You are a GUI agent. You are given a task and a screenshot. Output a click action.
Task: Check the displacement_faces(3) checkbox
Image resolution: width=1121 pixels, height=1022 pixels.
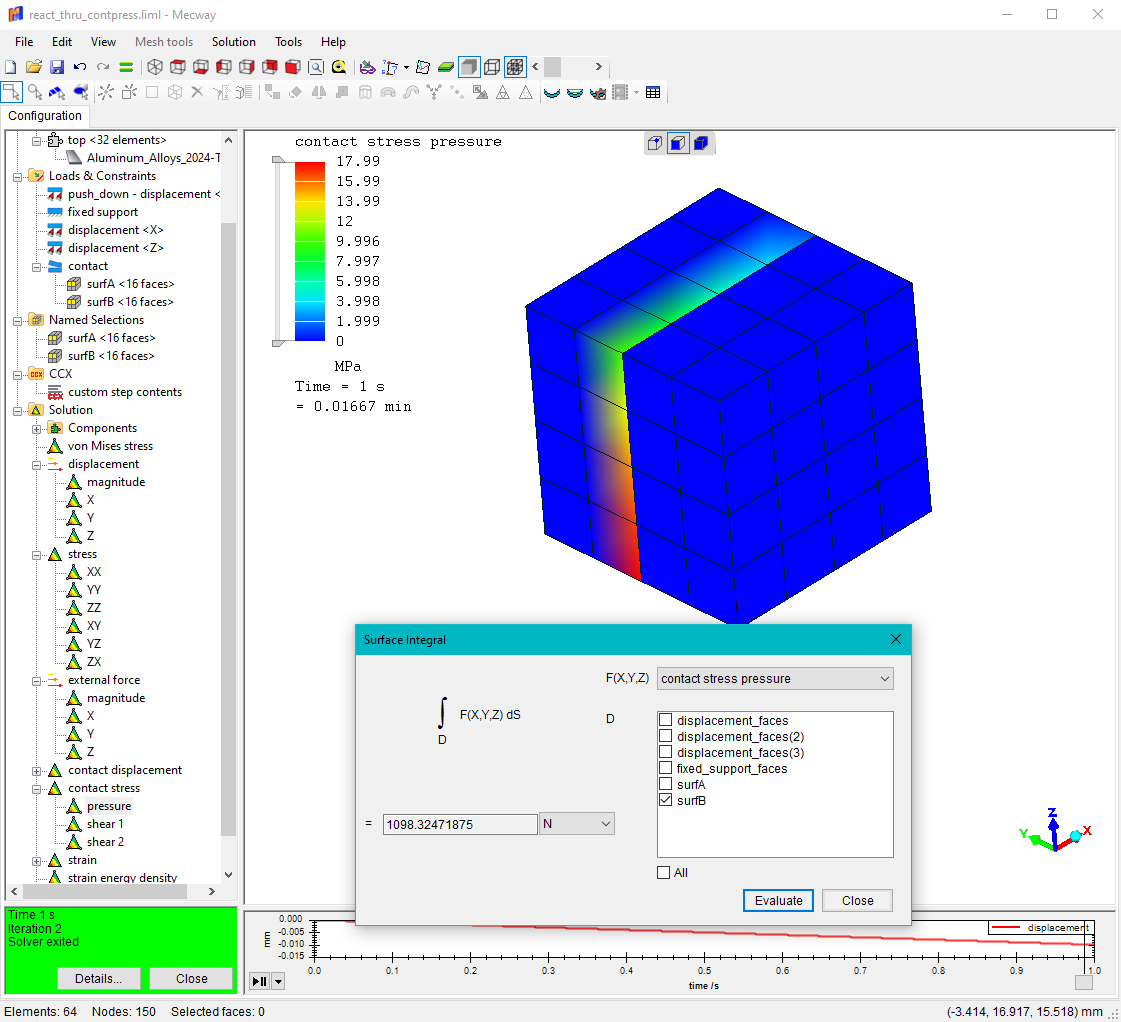[666, 752]
